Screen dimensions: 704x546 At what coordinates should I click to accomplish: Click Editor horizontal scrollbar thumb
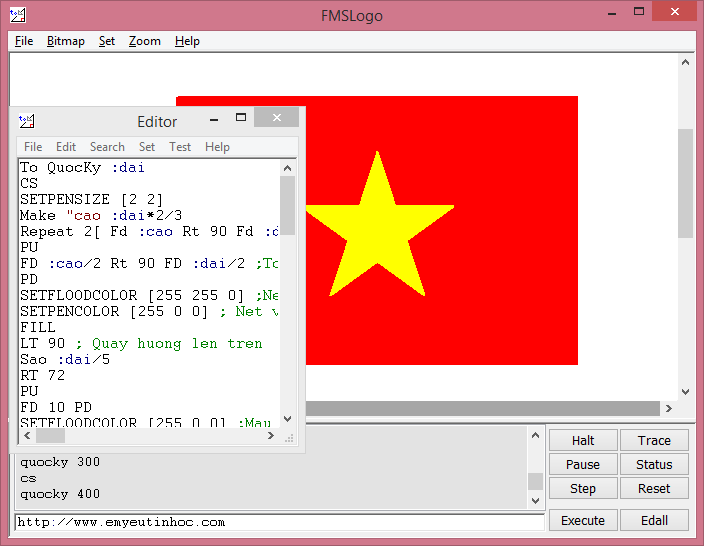pos(50,436)
